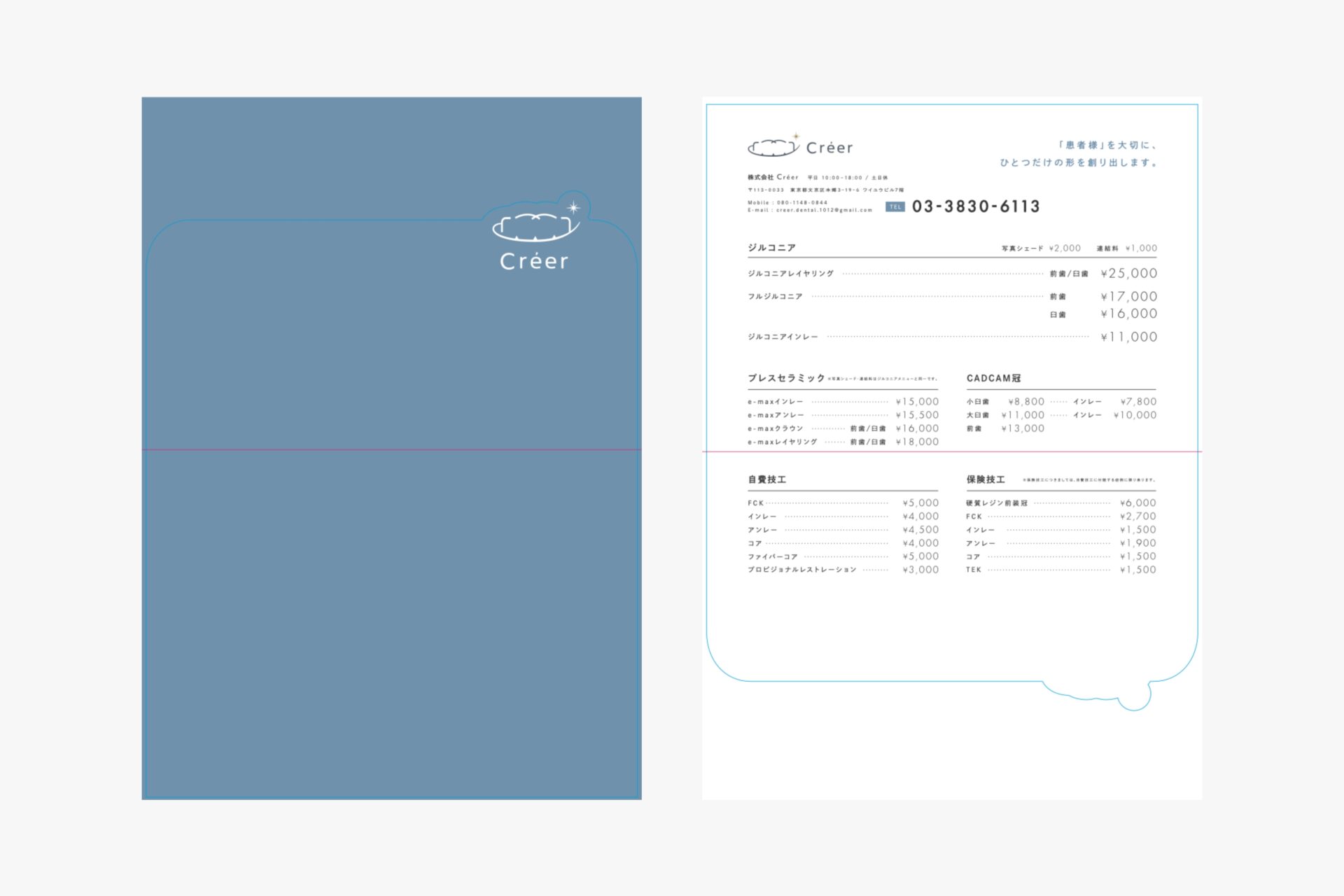Click the white tooth logo on blue cover
1344x896 pixels.
(x=535, y=227)
